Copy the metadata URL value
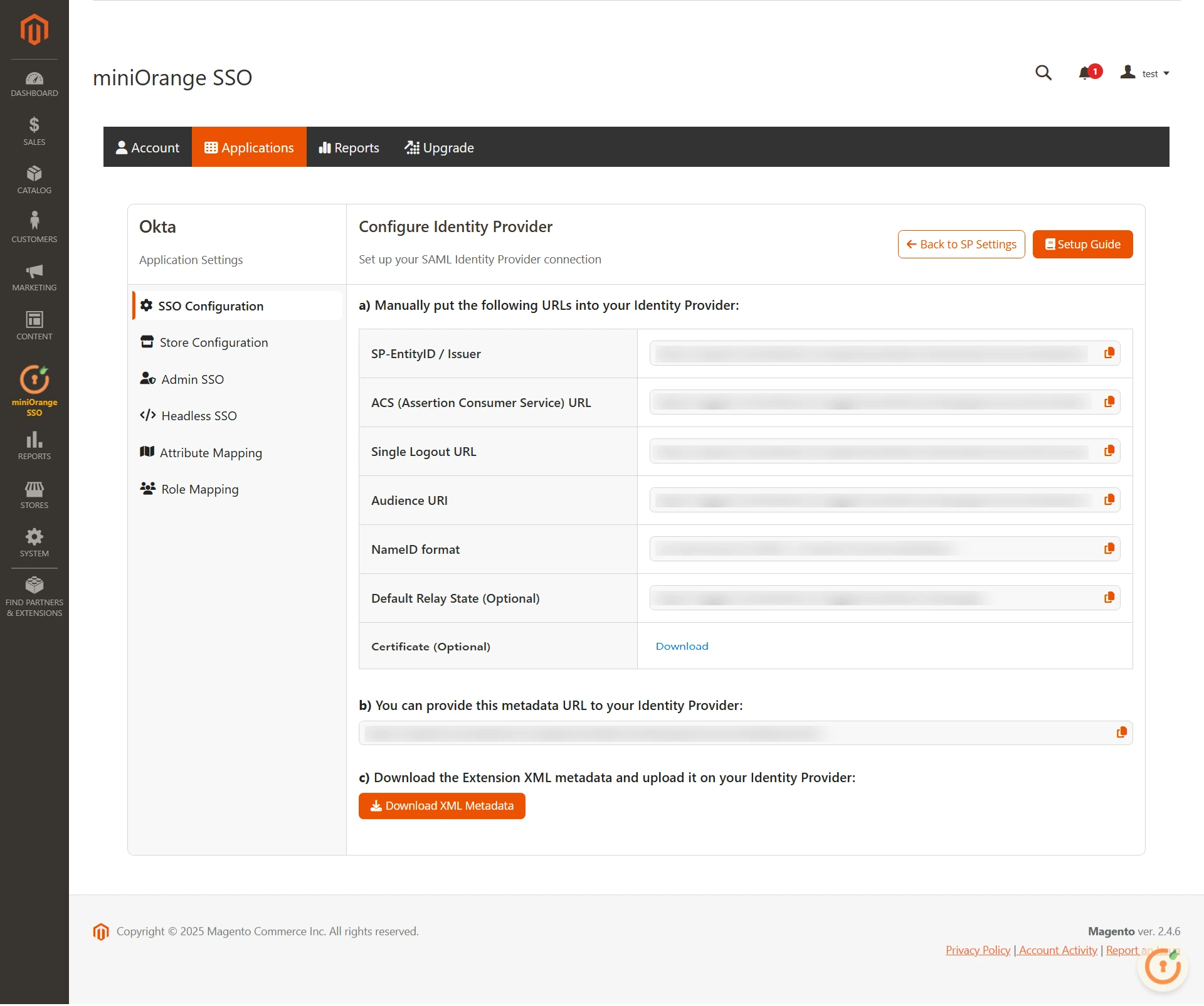 [1121, 732]
